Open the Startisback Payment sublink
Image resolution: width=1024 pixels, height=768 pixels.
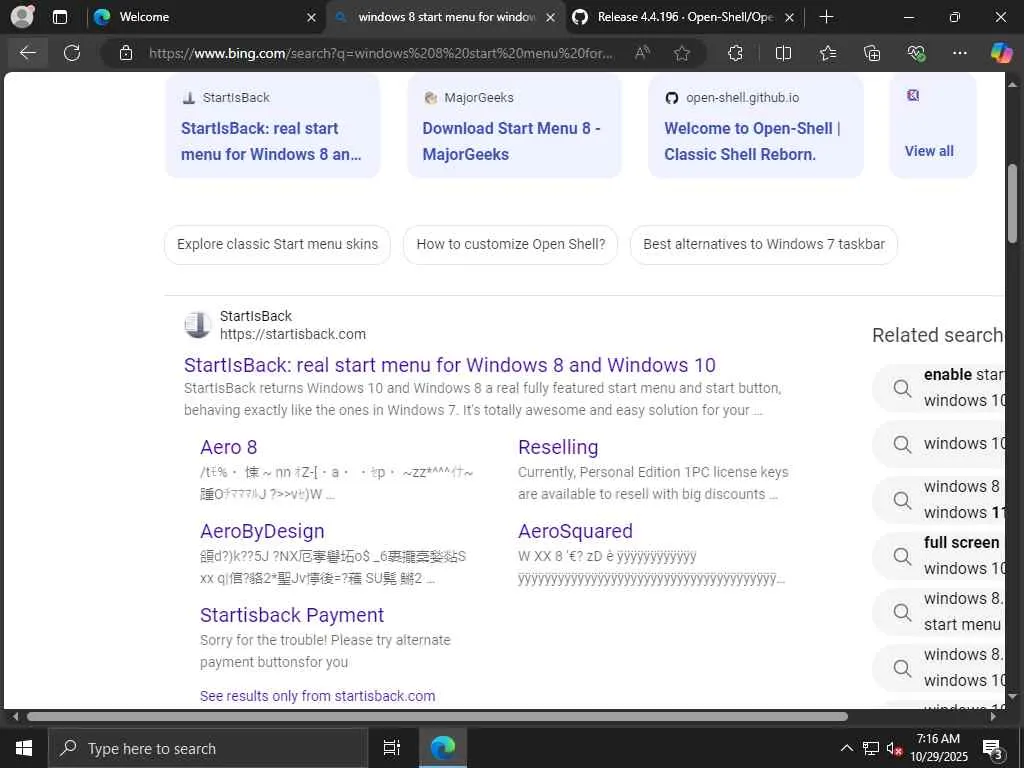(292, 615)
